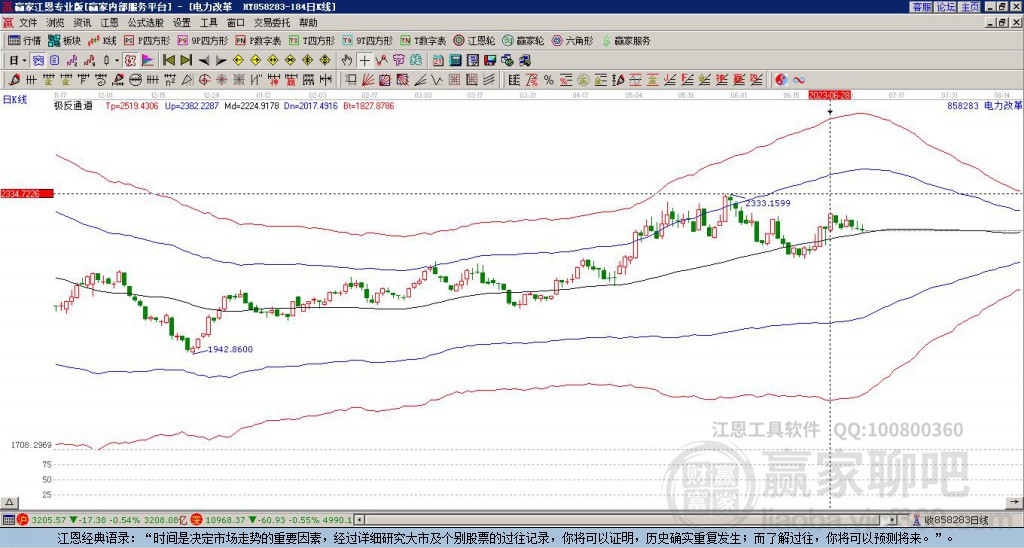Select the protractor angle tool
This screenshot has width=1024, height=548.
point(186,80)
